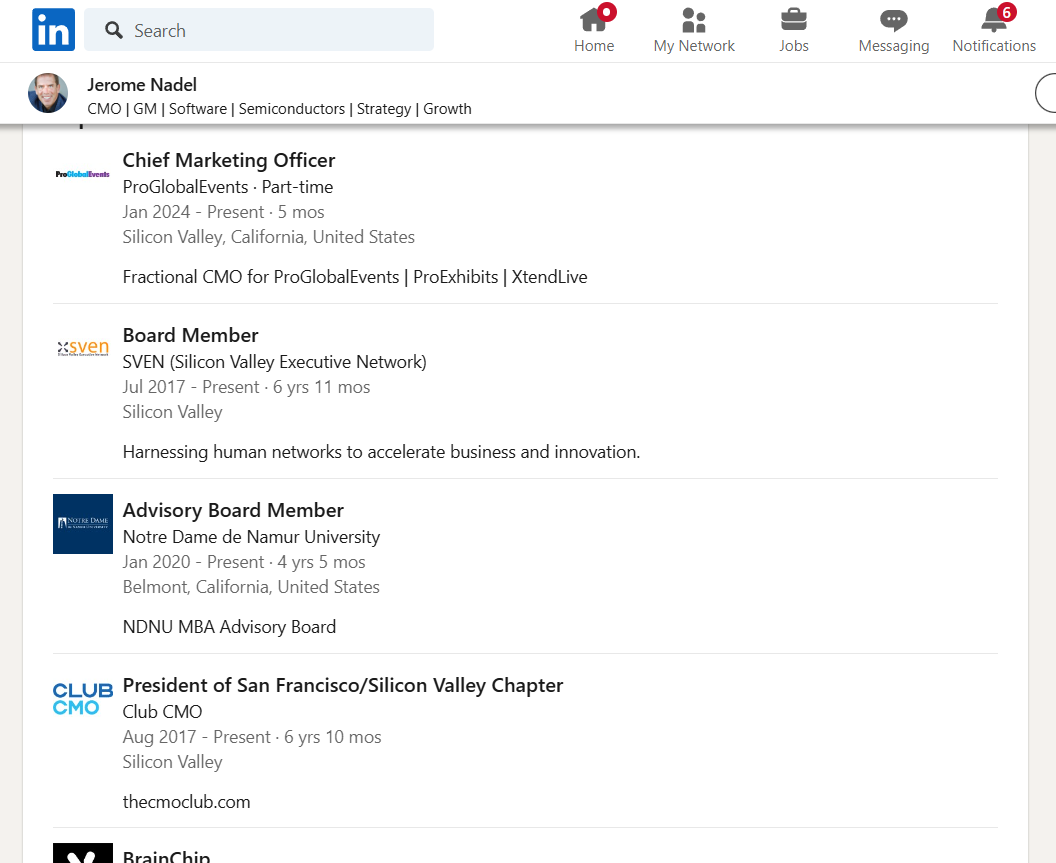
Task: Click 'SVEN (Silicon Valley Executive Network)' text
Action: (x=275, y=362)
